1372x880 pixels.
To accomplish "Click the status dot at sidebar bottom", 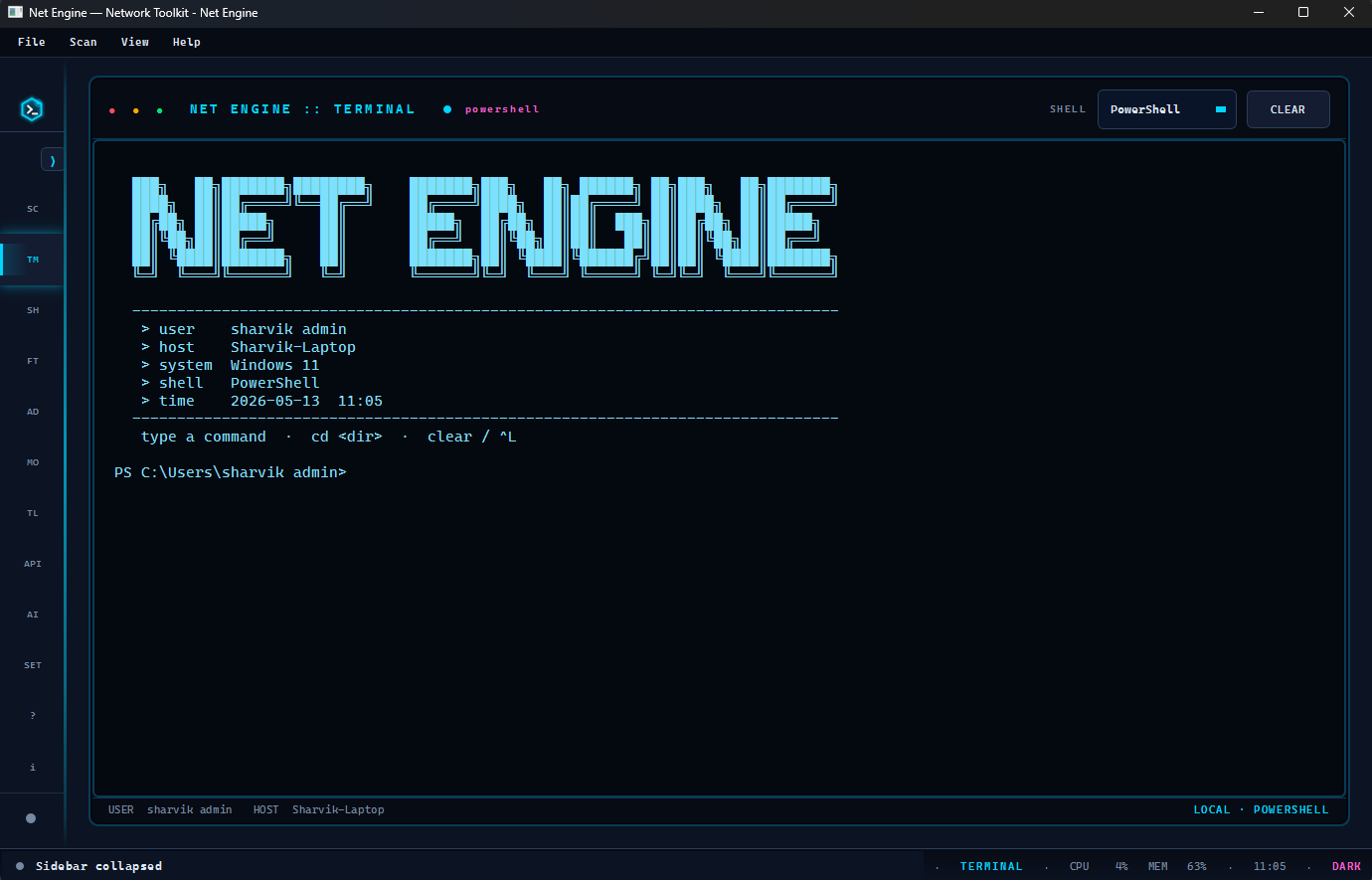I will [x=31, y=818].
